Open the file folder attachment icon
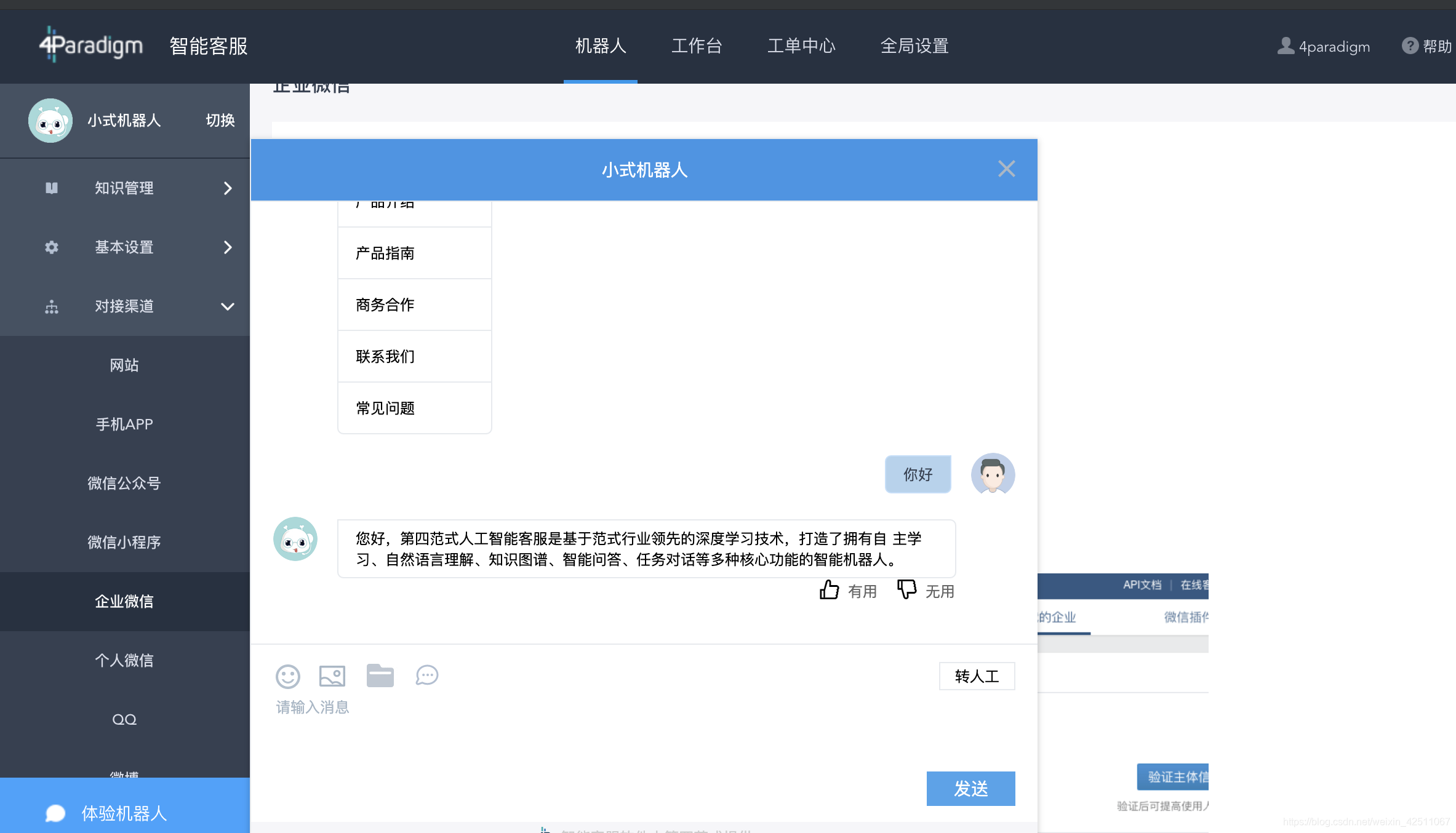 click(380, 676)
